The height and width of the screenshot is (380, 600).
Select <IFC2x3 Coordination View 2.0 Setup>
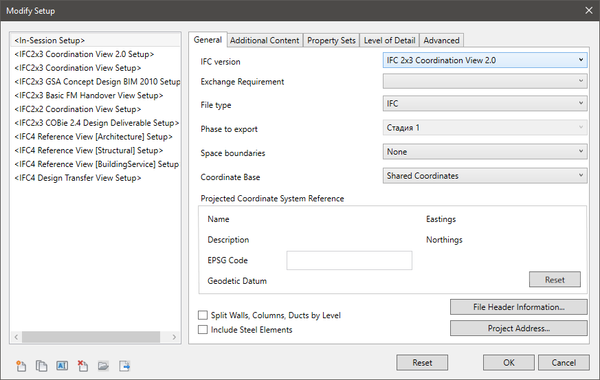(x=96, y=54)
